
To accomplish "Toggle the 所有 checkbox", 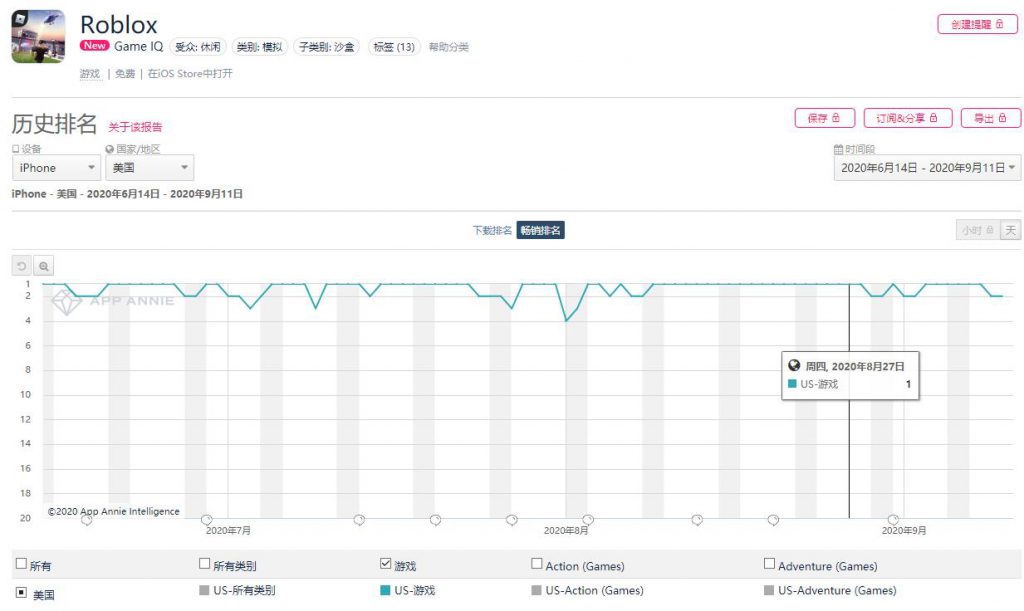I will [22, 564].
